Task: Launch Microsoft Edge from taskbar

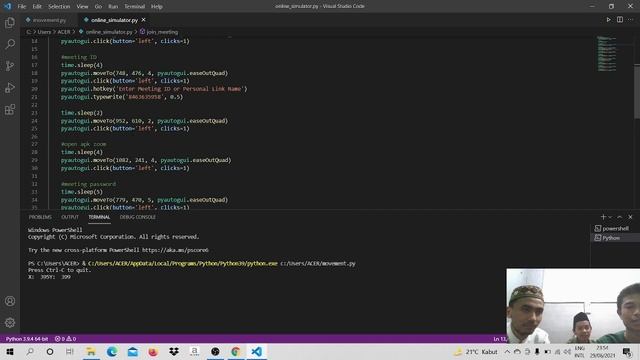Action: [x=112, y=351]
